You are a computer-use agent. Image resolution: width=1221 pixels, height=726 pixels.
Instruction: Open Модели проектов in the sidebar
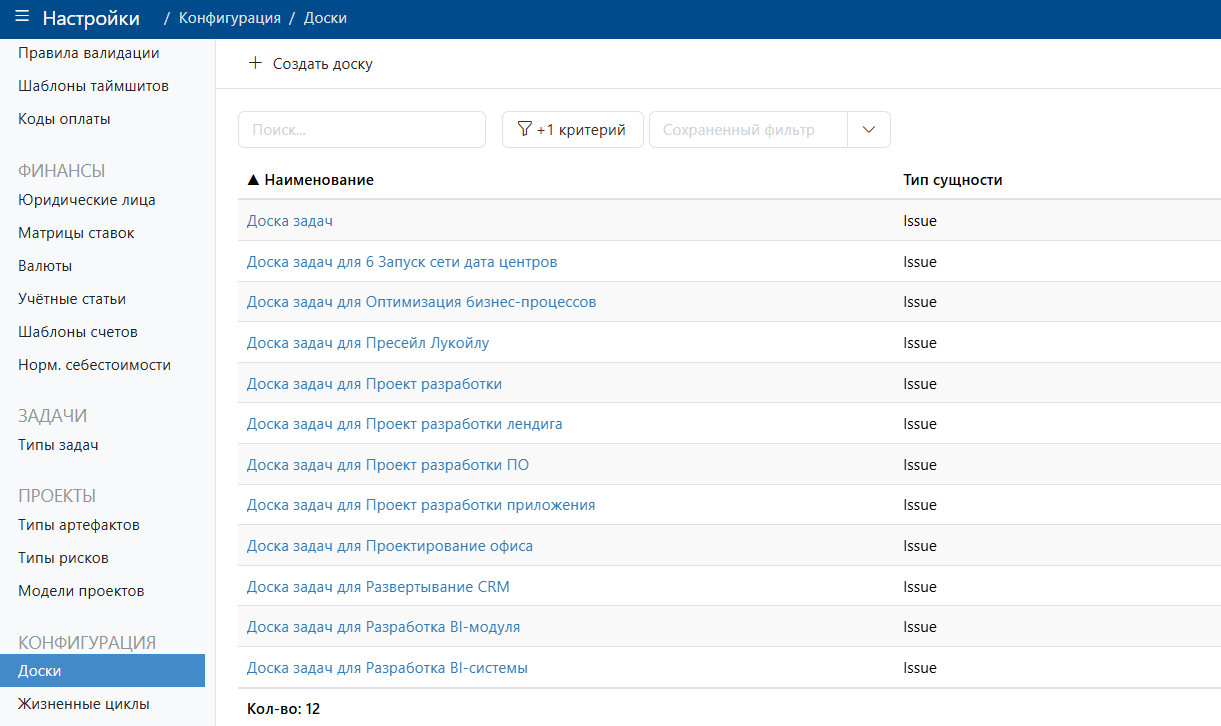(81, 591)
